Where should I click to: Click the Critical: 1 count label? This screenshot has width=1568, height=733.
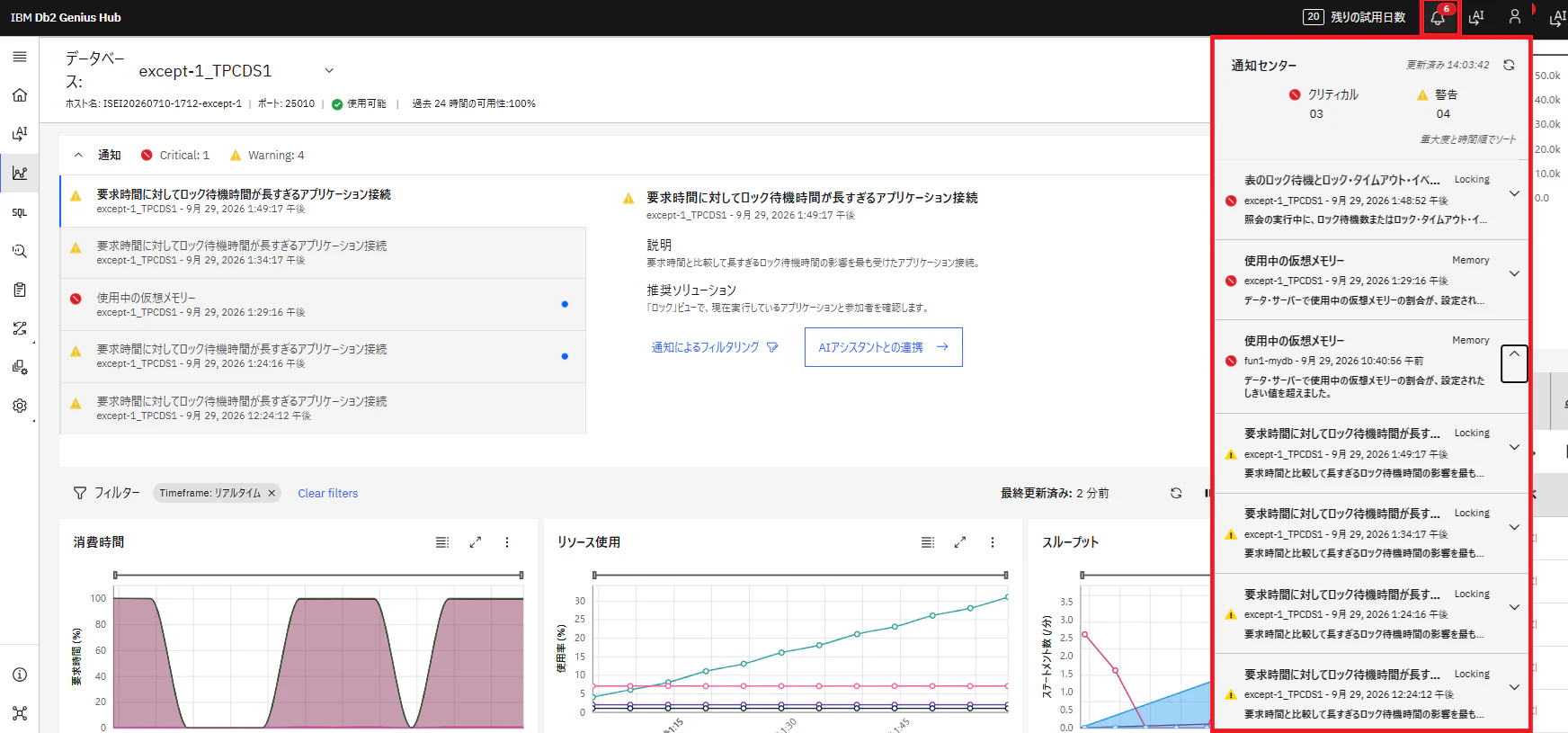(184, 155)
